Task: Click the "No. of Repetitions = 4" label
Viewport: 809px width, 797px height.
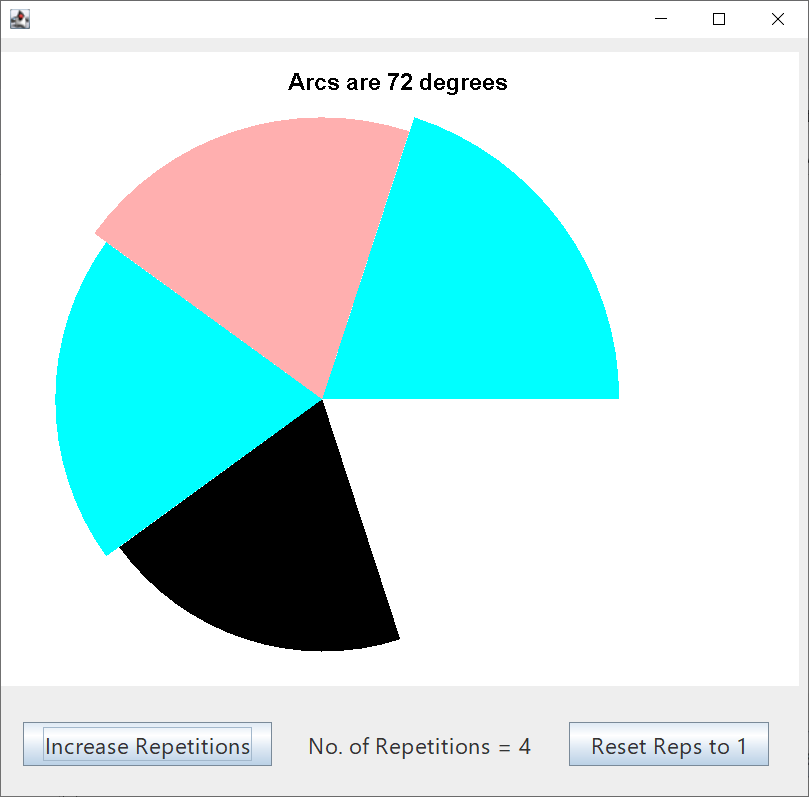Action: click(419, 746)
